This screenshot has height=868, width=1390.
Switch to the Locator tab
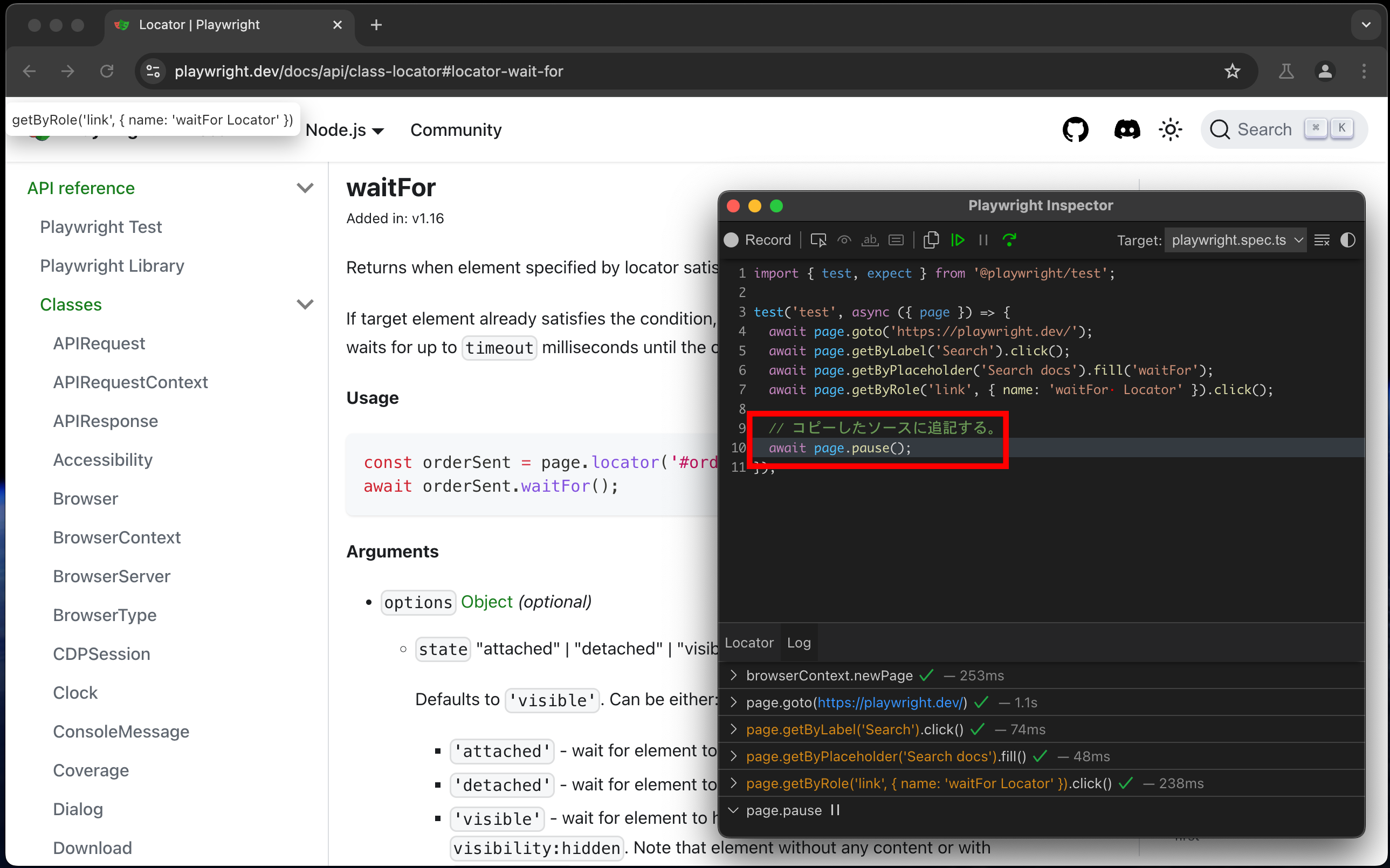pos(749,643)
